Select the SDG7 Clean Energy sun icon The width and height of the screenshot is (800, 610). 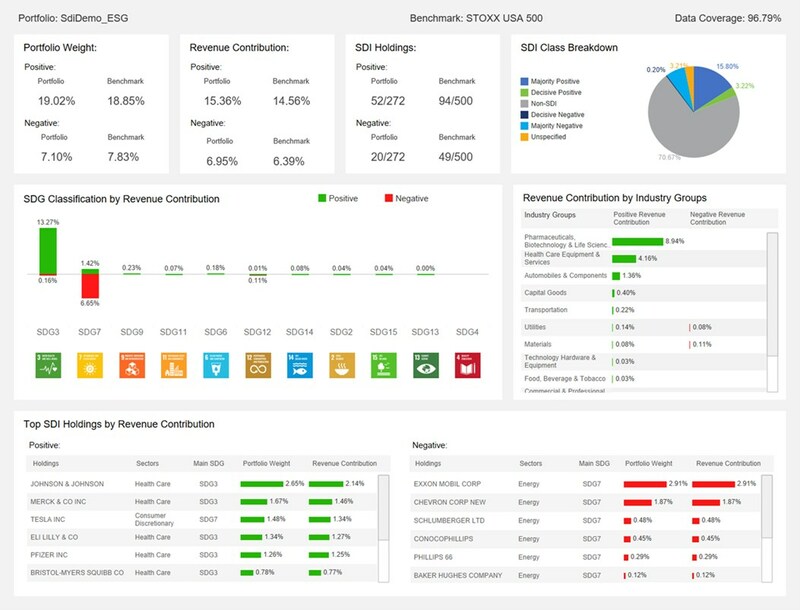[x=90, y=364]
